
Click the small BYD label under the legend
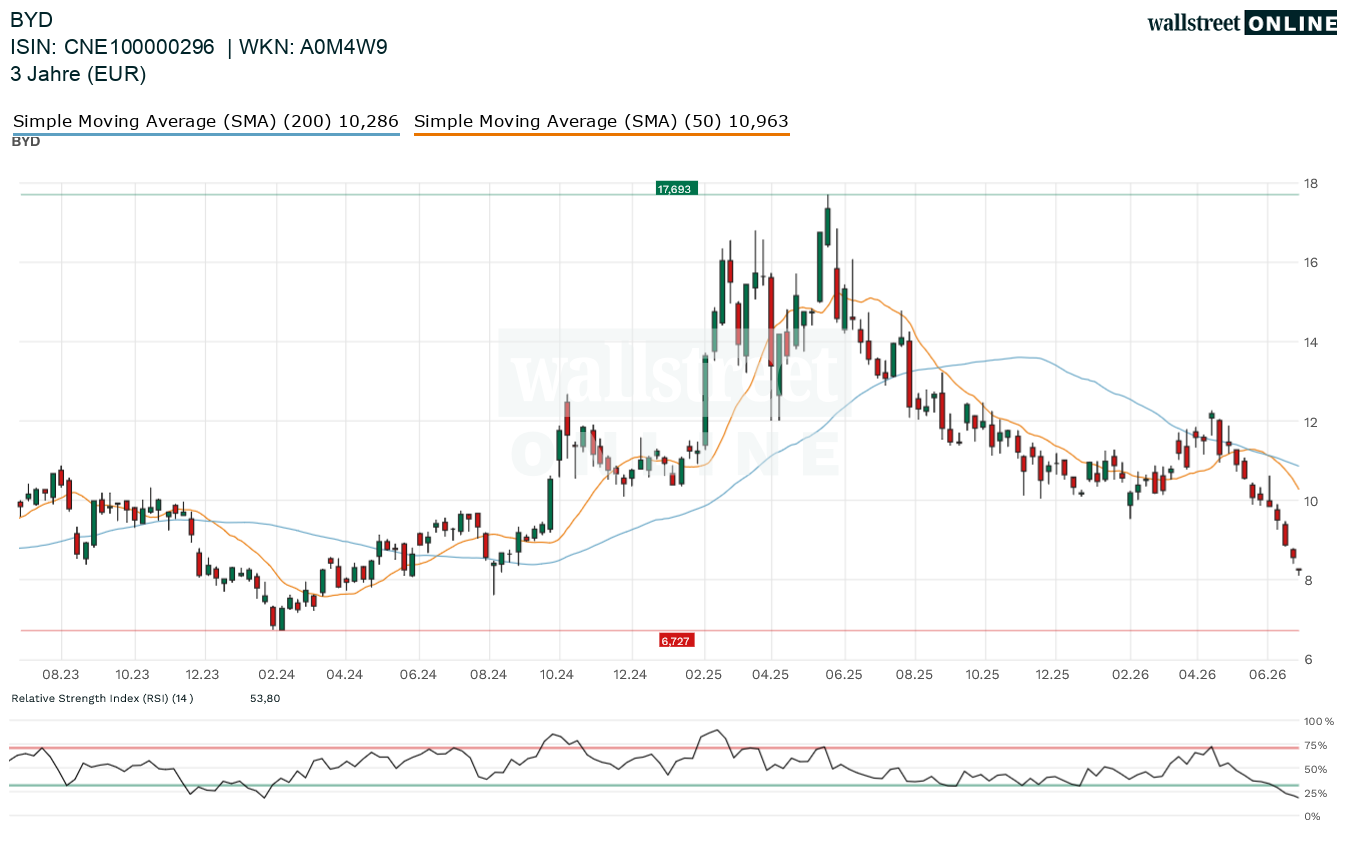26,142
